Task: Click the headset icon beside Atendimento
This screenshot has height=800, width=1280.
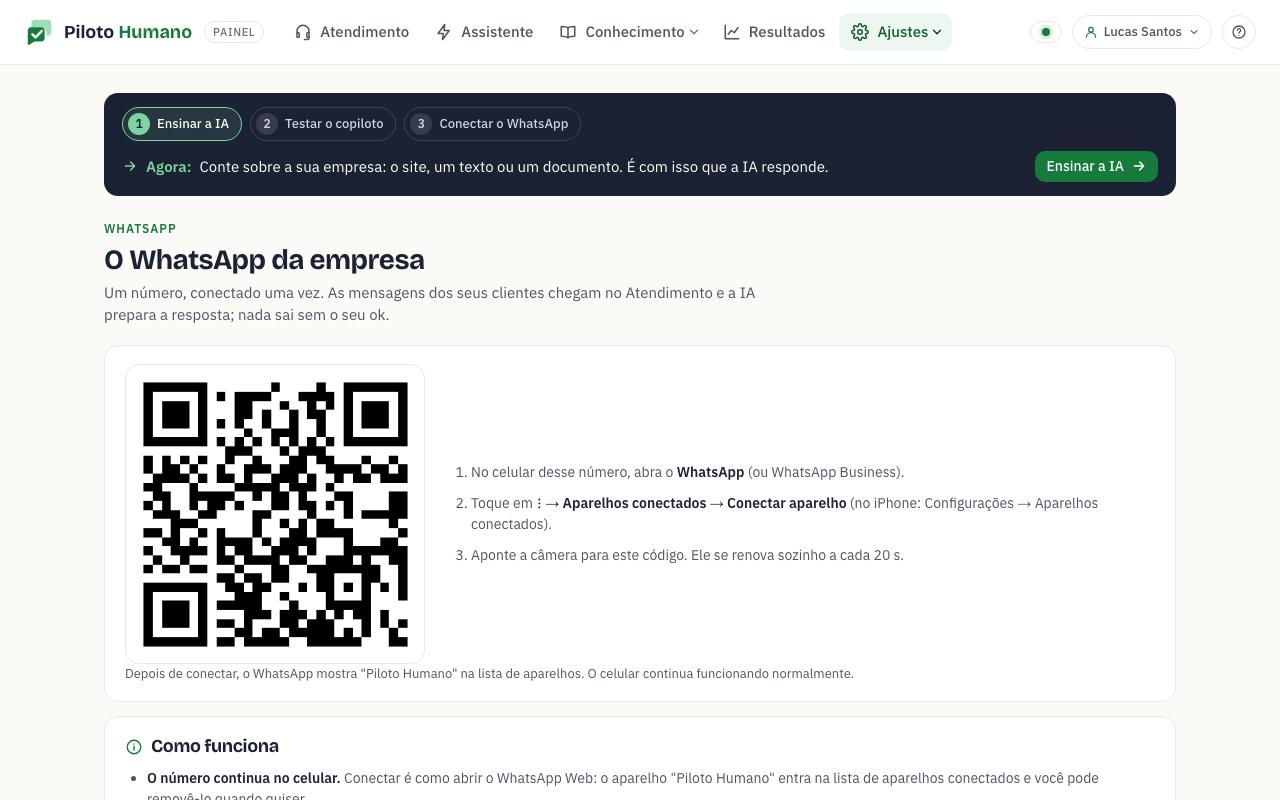Action: (x=303, y=32)
